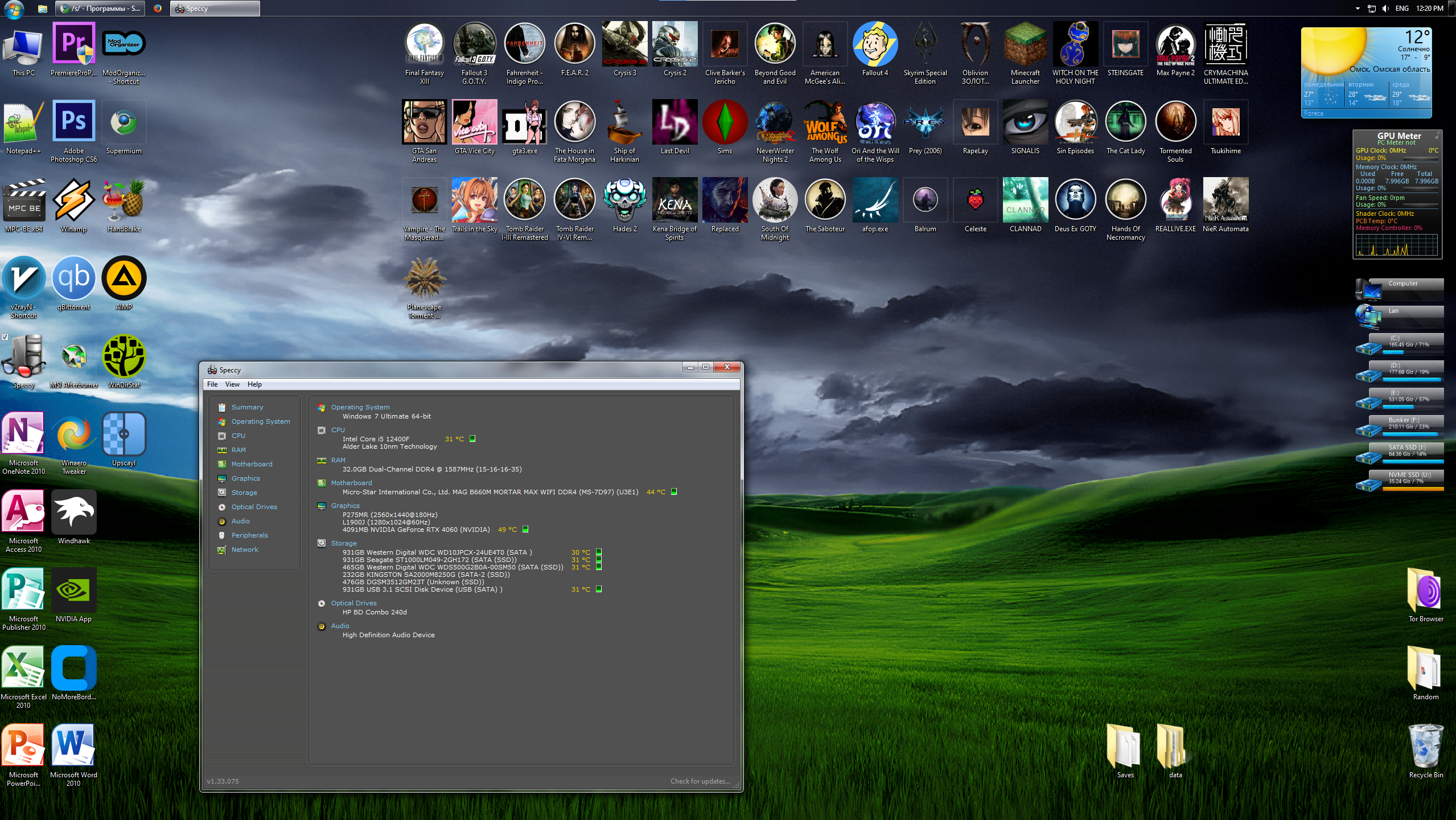
Task: Open the Summary page in Speccy sidebar
Action: pyautogui.click(x=247, y=407)
